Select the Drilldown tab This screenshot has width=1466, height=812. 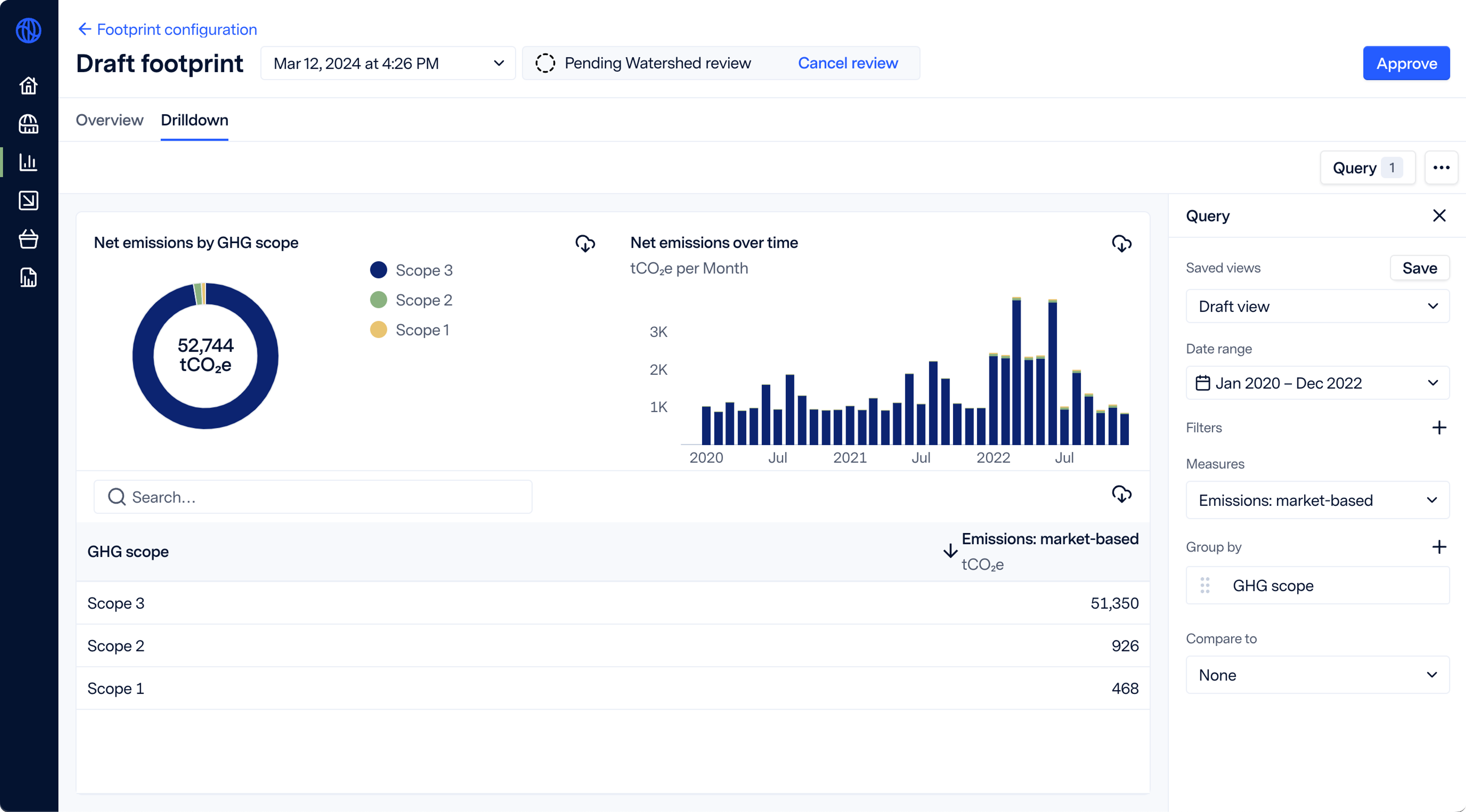[194, 120]
